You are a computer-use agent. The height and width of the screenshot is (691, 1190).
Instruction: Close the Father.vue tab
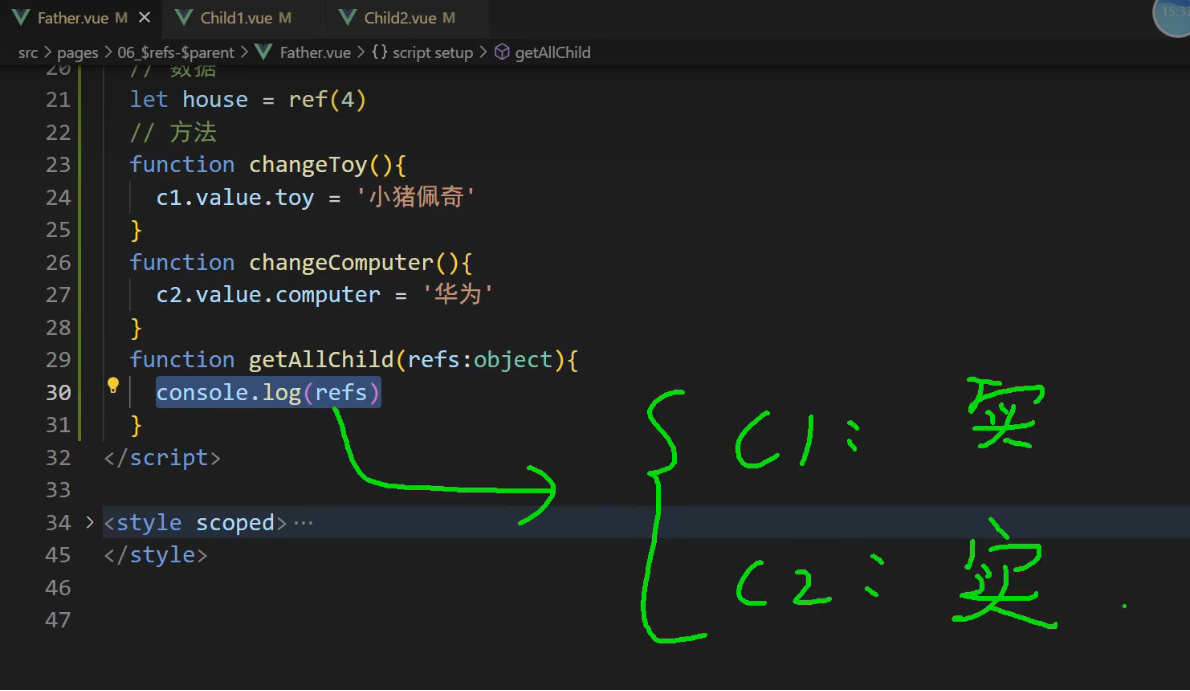[x=144, y=17]
